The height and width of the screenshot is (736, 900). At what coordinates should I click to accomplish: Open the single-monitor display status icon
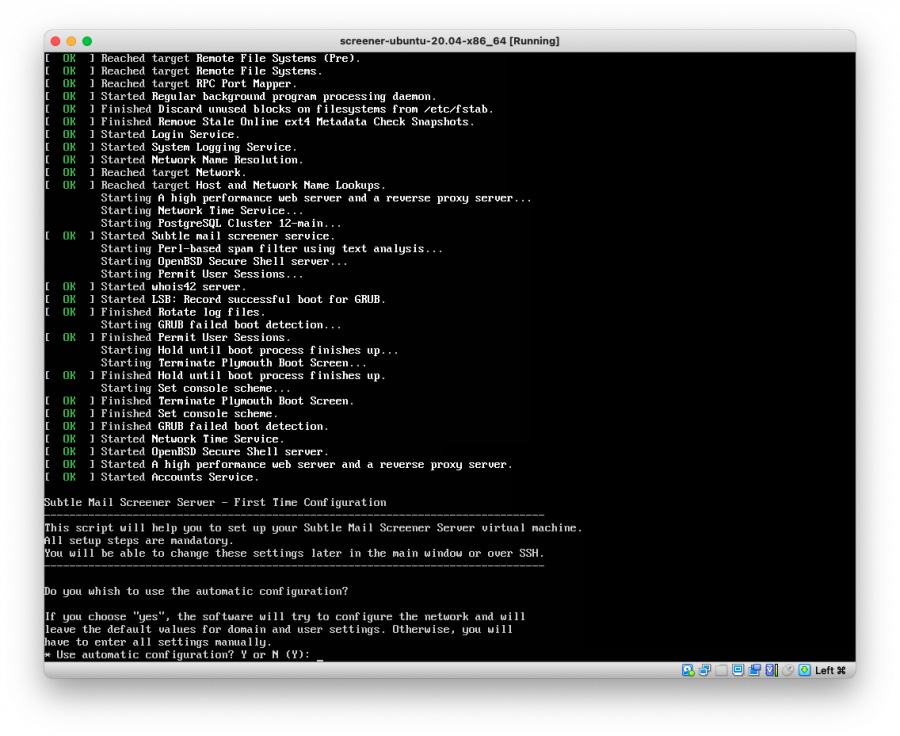(738, 670)
